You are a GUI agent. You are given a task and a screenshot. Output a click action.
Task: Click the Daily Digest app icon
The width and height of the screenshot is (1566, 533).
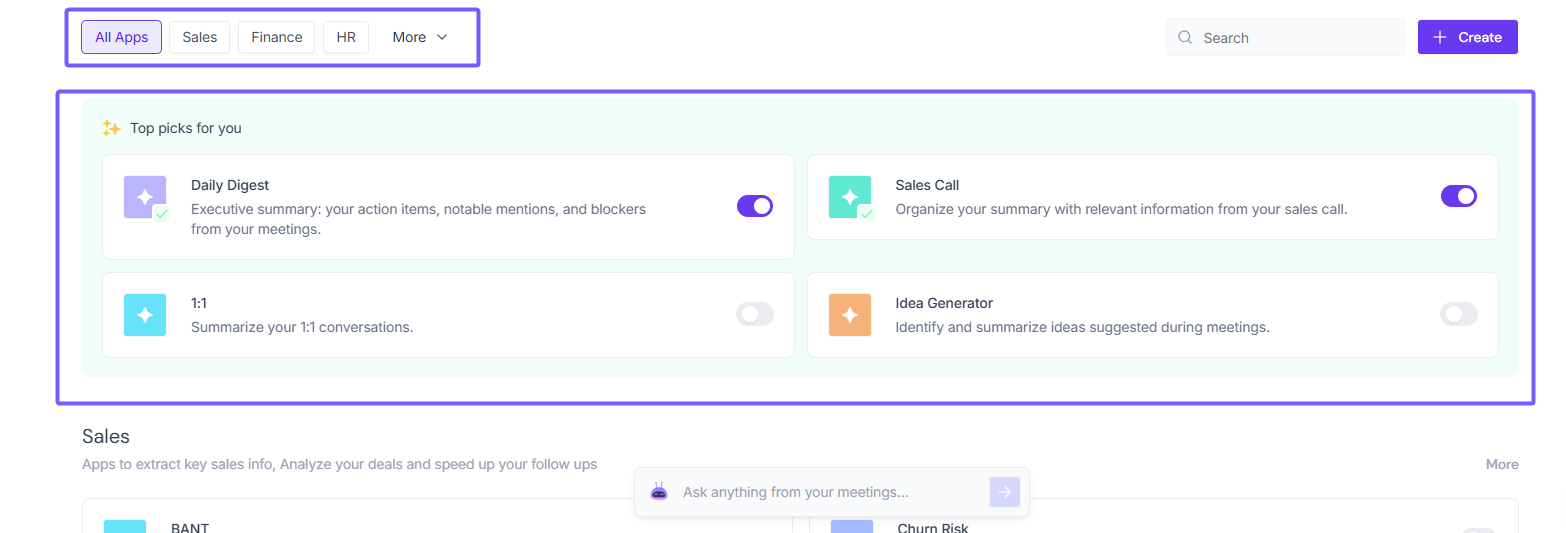pyautogui.click(x=145, y=197)
